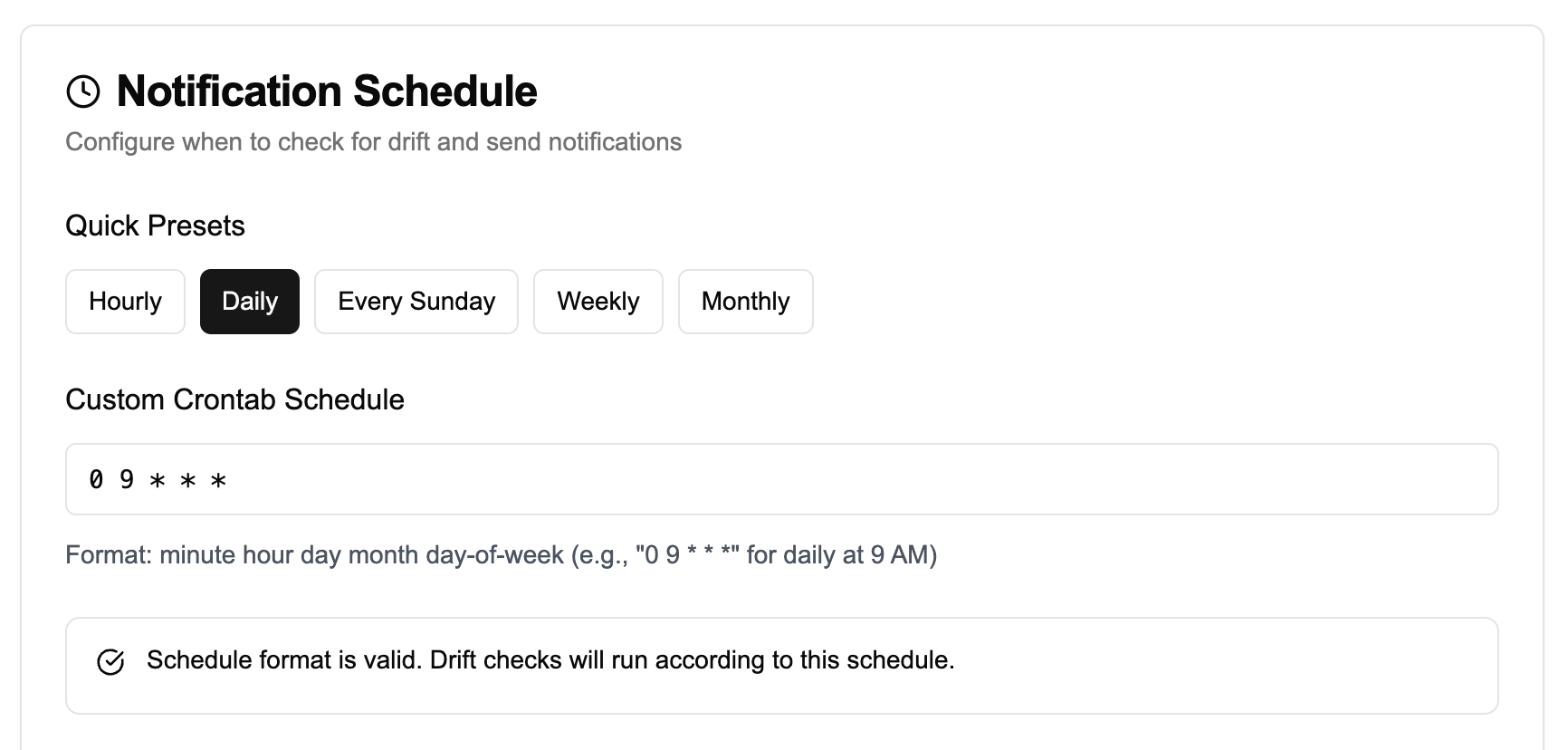Click the Notification Schedule heading

click(326, 91)
